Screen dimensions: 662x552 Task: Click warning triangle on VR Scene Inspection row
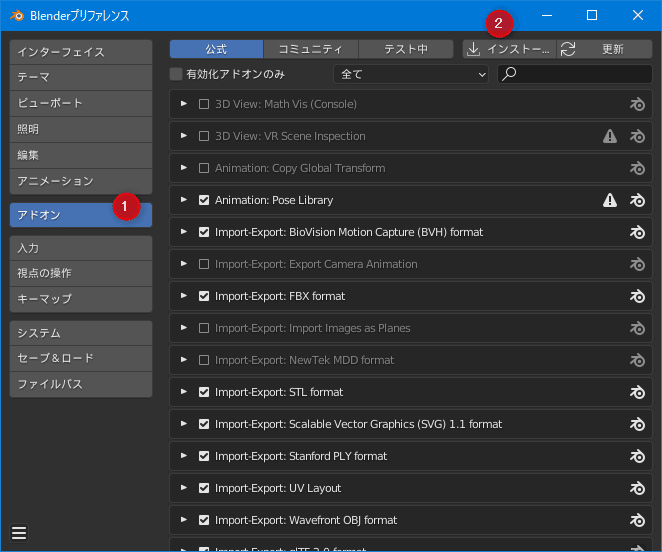click(x=610, y=136)
